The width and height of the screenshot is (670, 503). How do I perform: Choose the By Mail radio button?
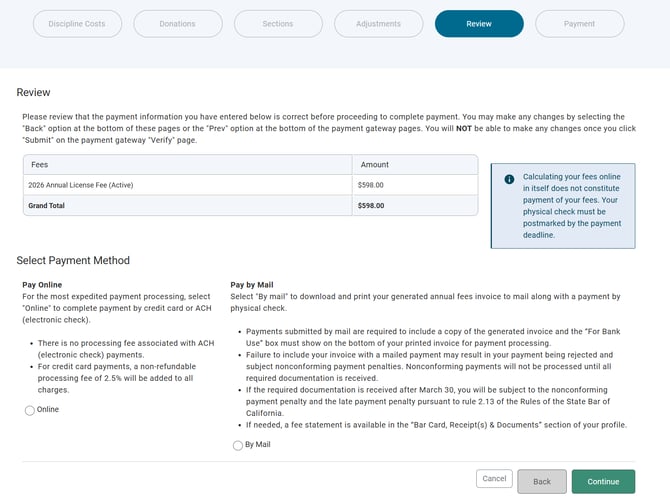(x=238, y=445)
